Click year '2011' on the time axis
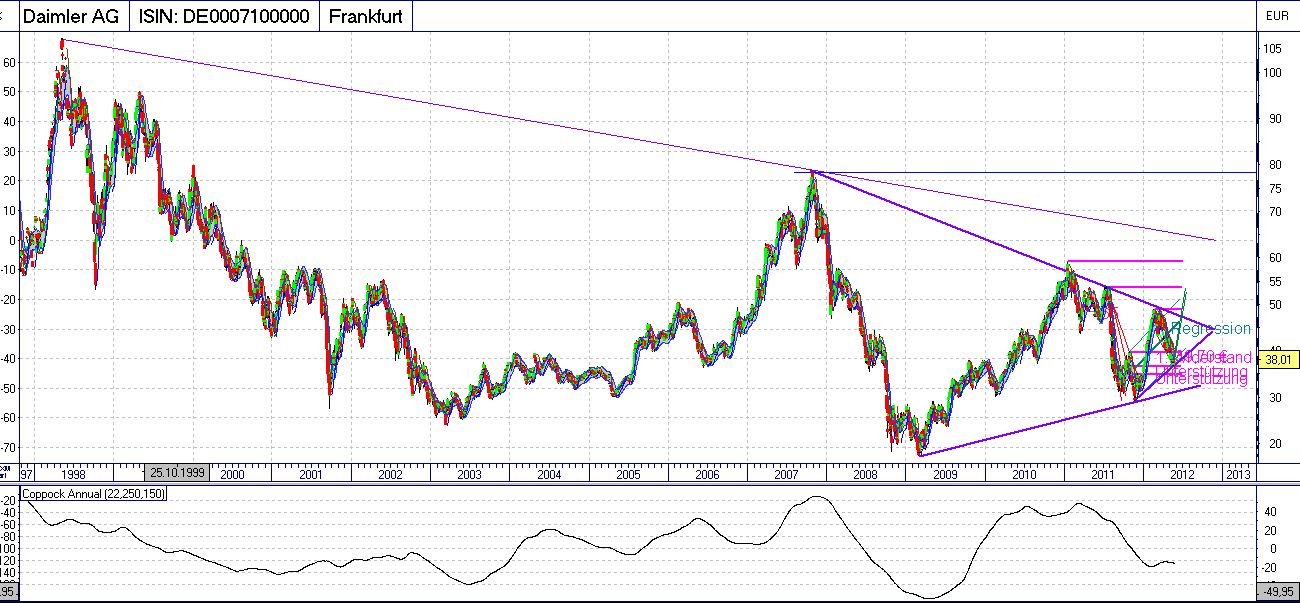Screen dimensions: 1300x603 pyautogui.click(x=1103, y=474)
